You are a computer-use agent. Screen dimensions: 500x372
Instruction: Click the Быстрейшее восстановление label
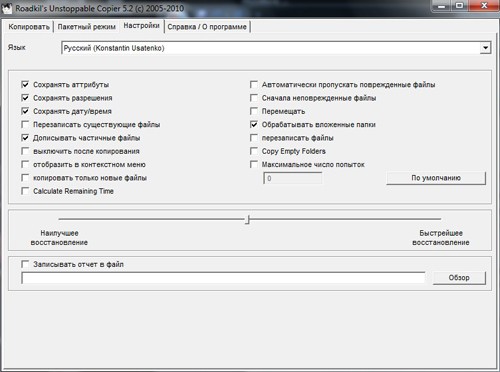point(441,238)
